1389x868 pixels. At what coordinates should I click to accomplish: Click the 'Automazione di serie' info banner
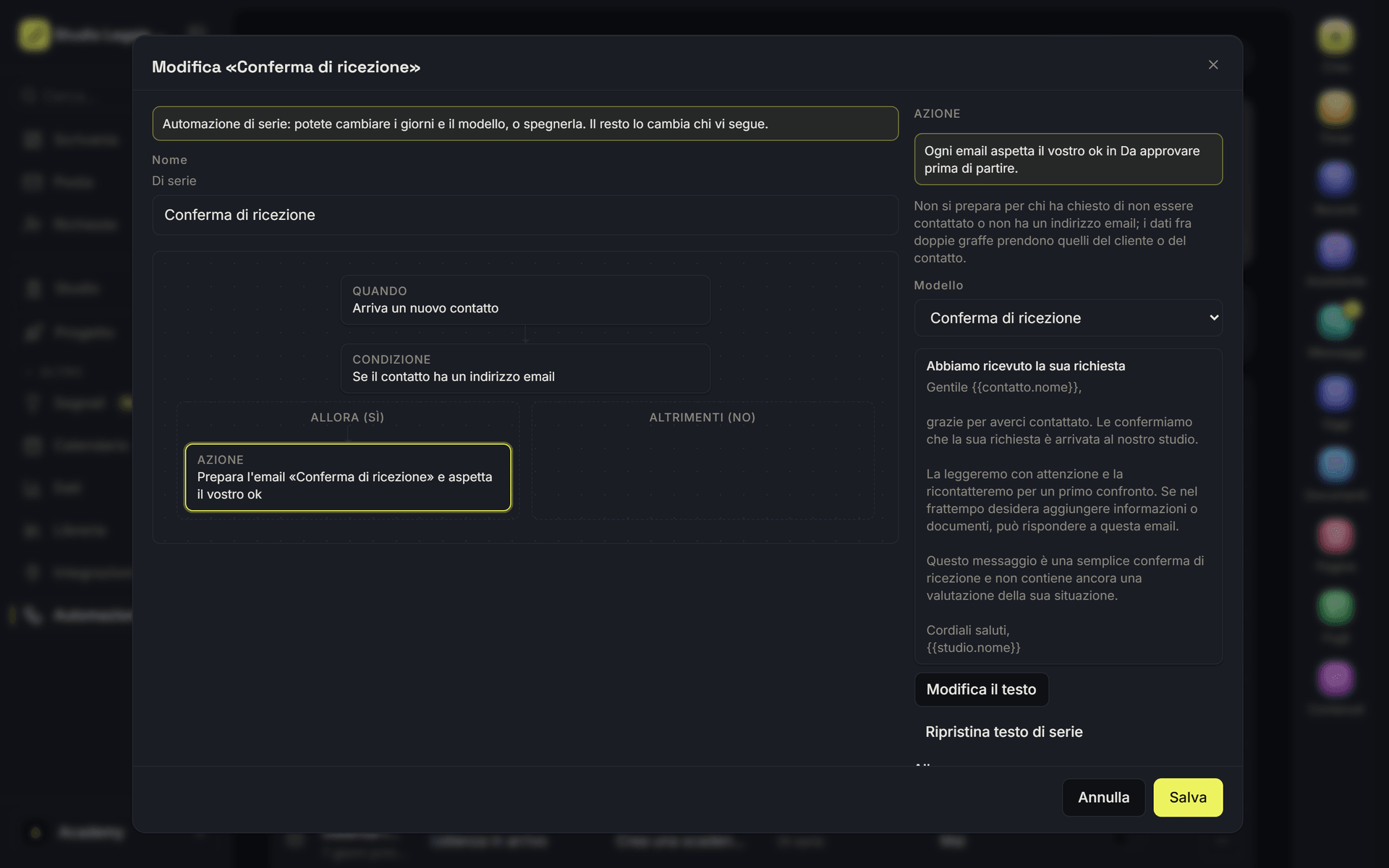(x=525, y=124)
